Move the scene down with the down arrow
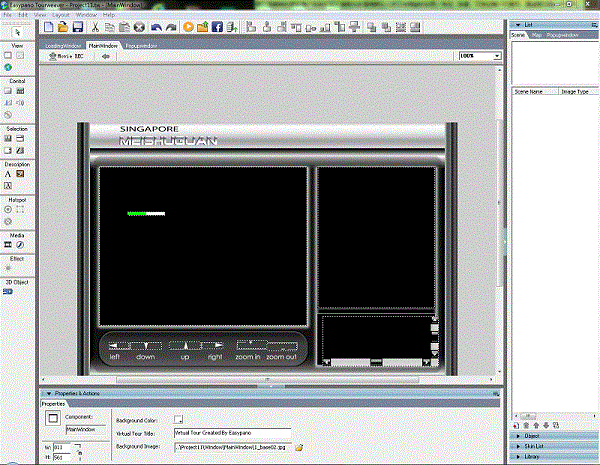The image size is (600, 465). coord(546,426)
